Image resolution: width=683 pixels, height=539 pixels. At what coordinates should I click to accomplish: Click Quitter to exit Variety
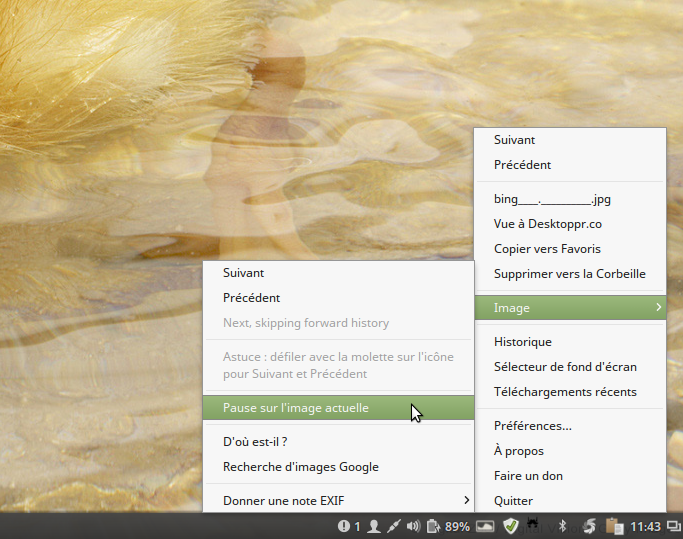[513, 500]
